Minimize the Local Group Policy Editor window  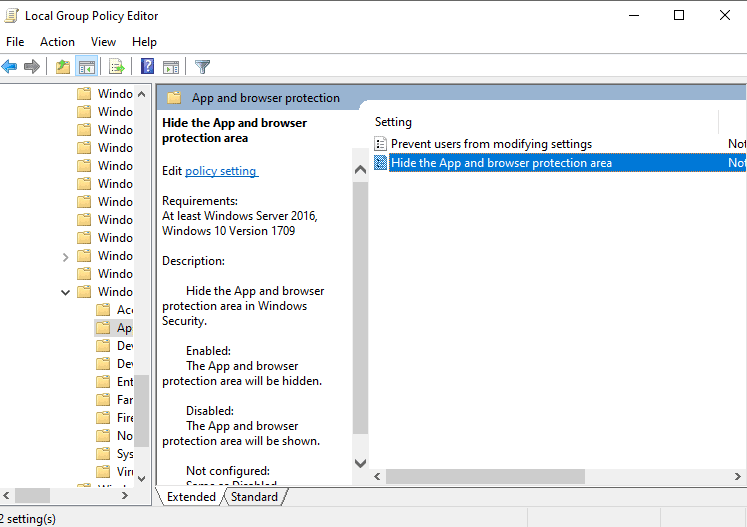634,15
